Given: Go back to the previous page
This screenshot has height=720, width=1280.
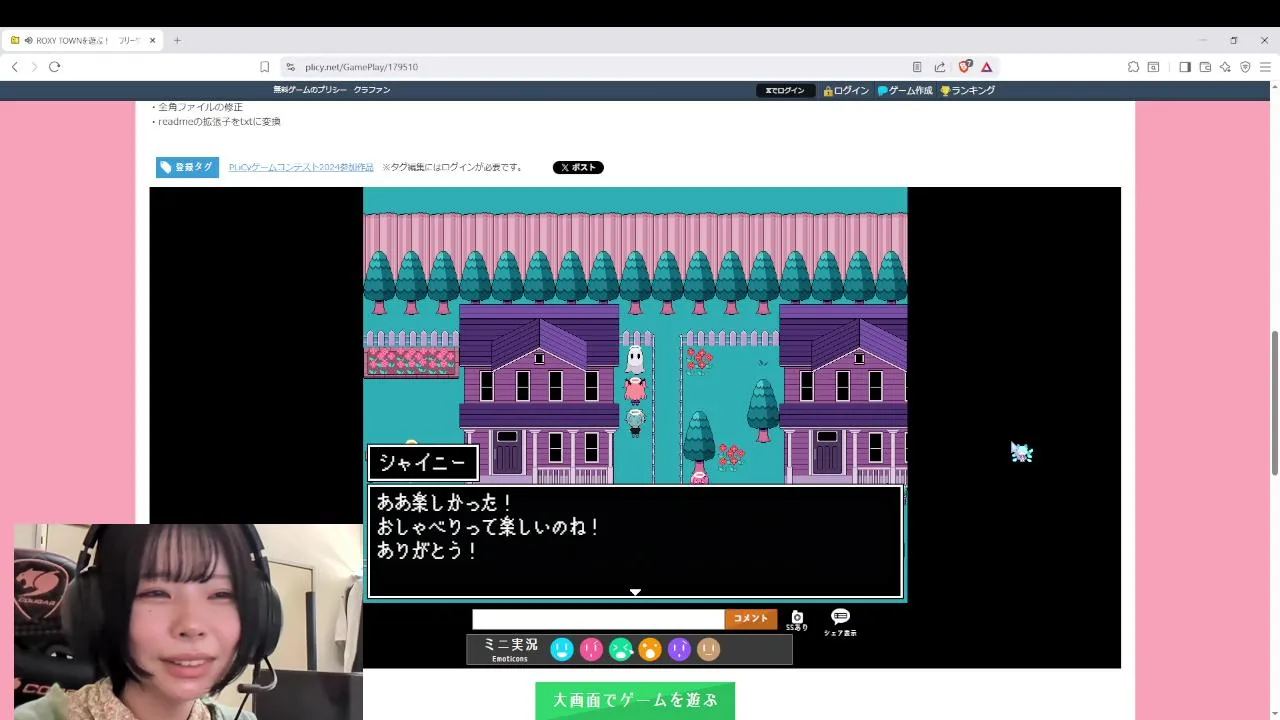Looking at the screenshot, I should 14,67.
